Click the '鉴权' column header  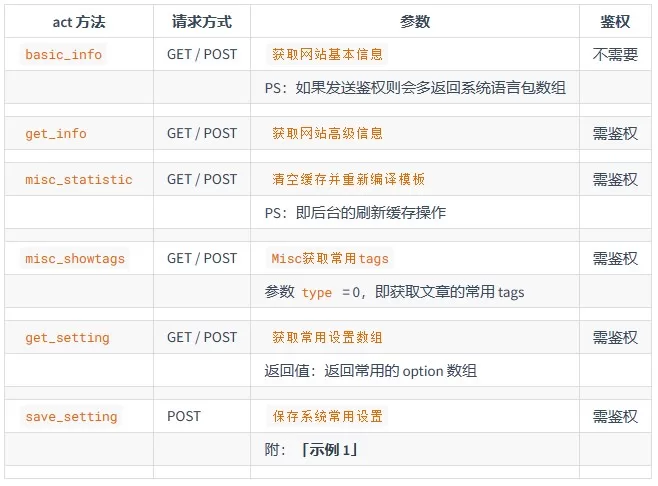pyautogui.click(x=615, y=22)
